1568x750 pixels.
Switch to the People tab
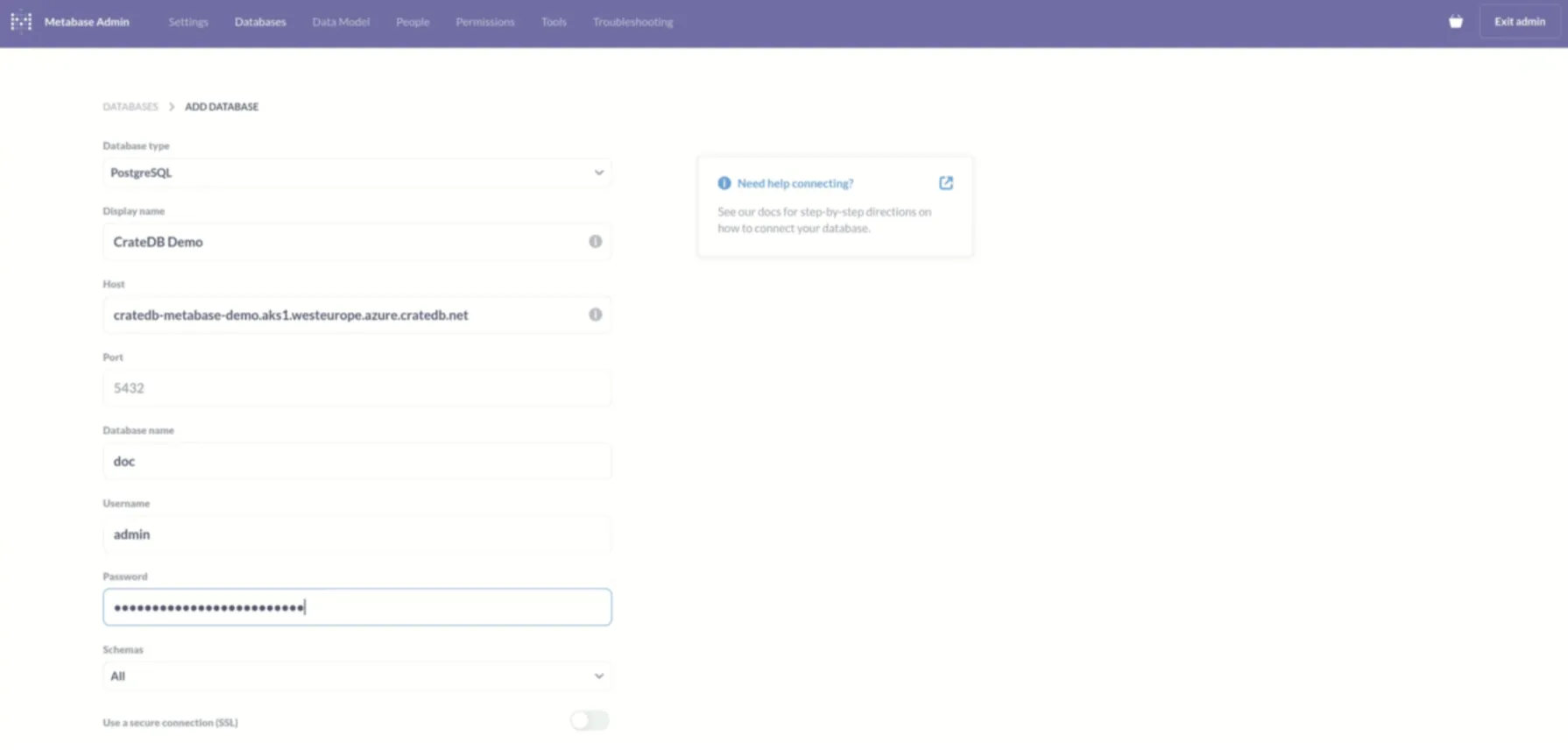(x=413, y=22)
